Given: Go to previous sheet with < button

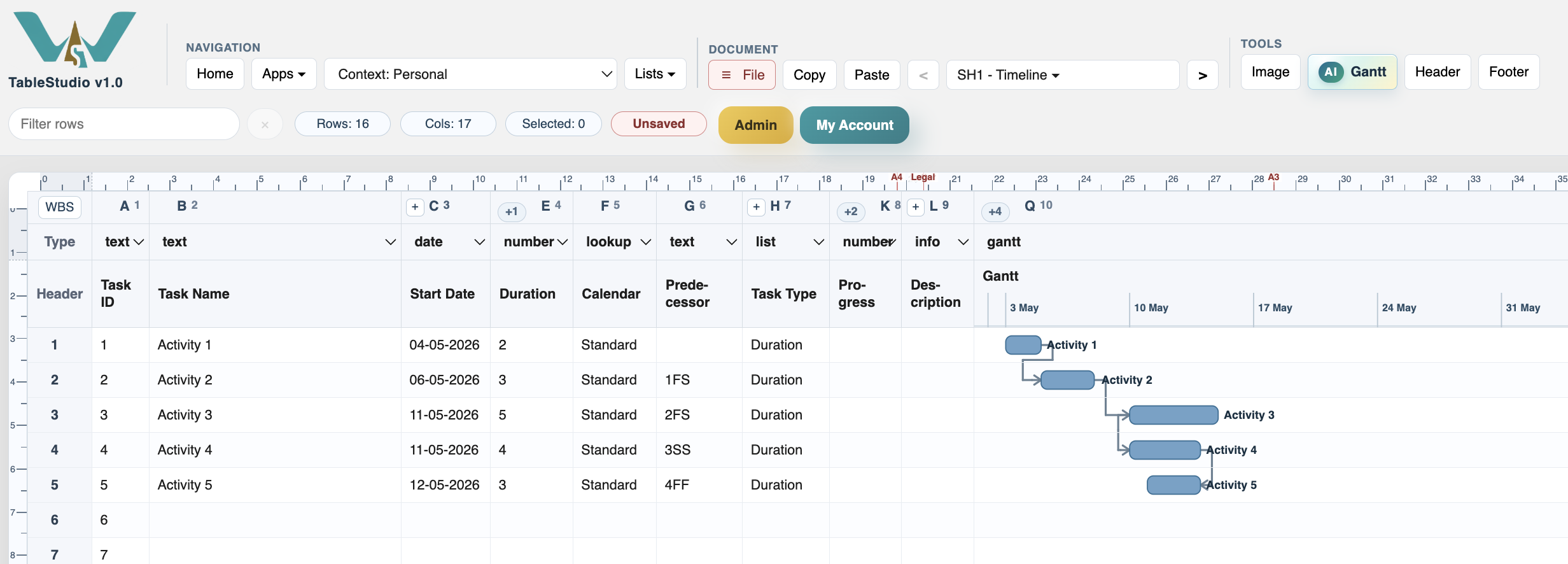Looking at the screenshot, I should (x=923, y=75).
